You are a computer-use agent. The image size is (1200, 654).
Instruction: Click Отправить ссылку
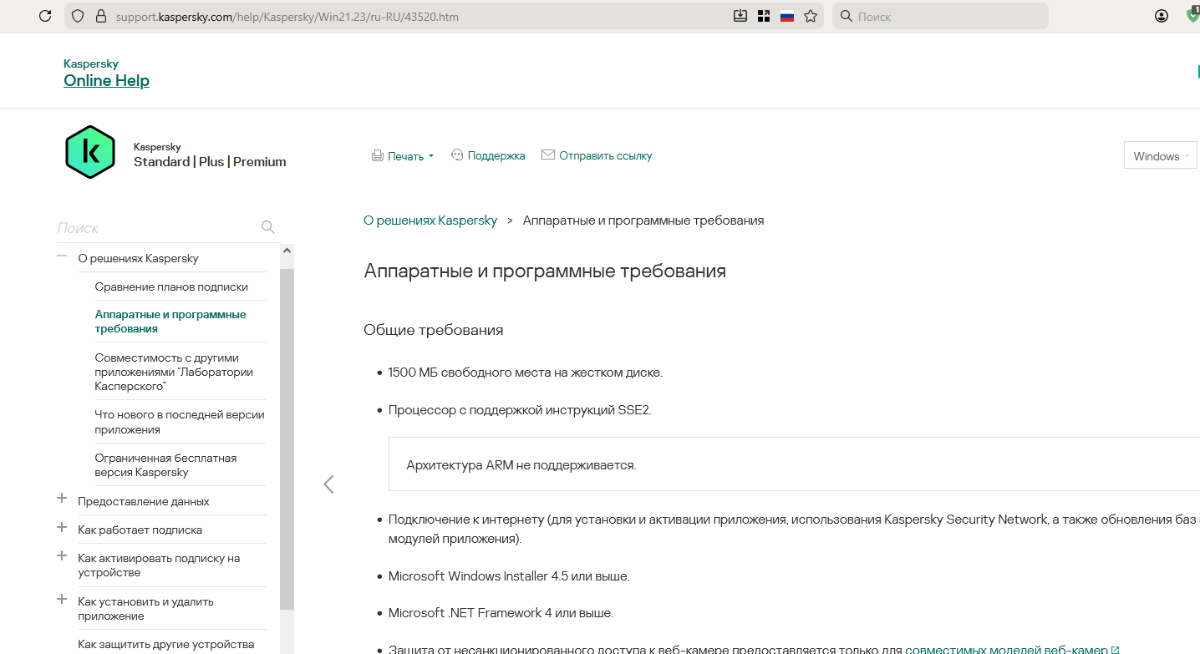pos(606,156)
